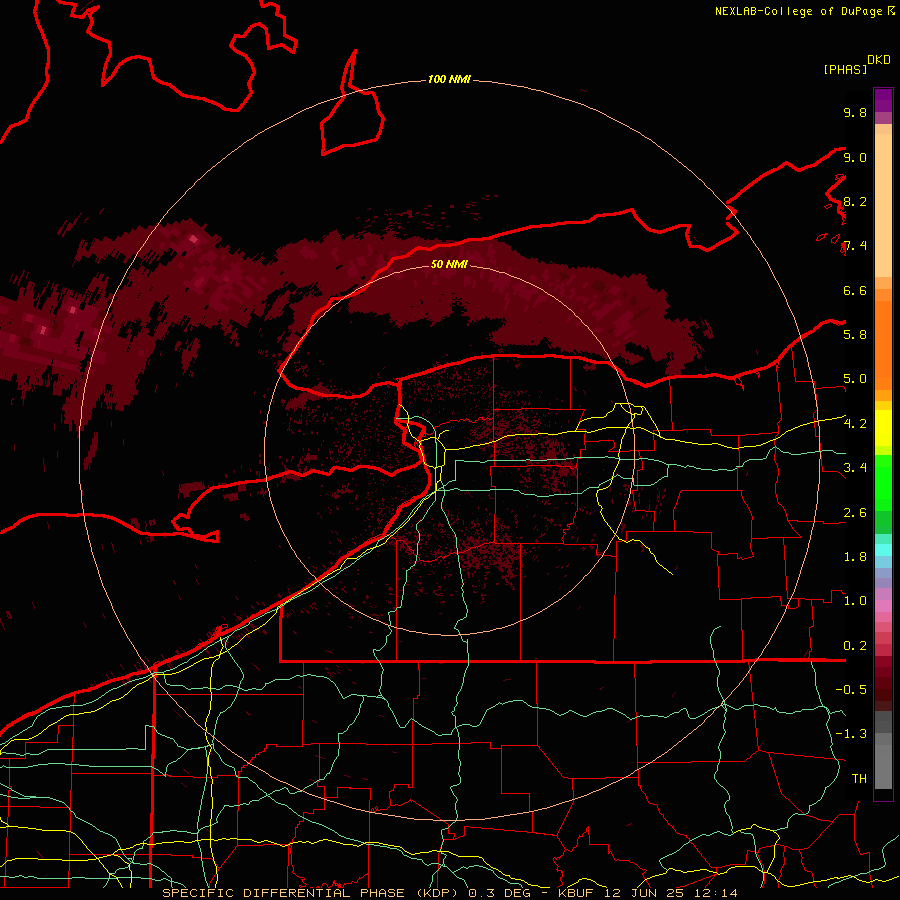
Task: Click the purple top segment of the color bar
Action: [x=883, y=100]
